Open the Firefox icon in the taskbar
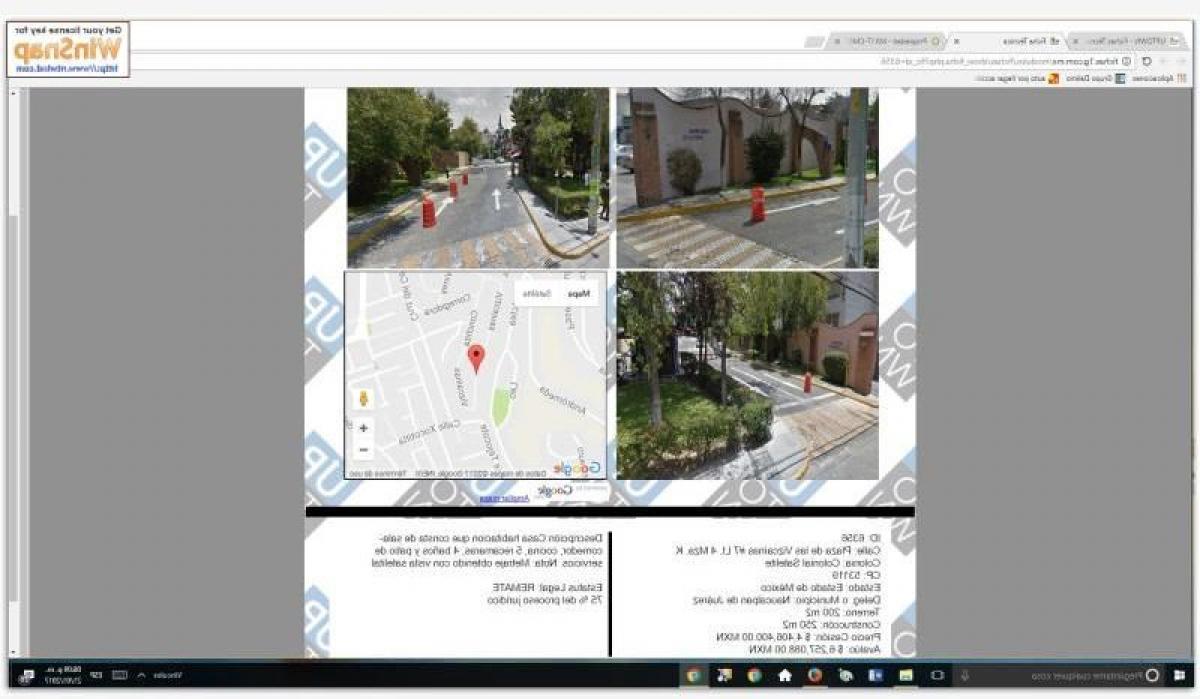1200x699 pixels. [815, 675]
